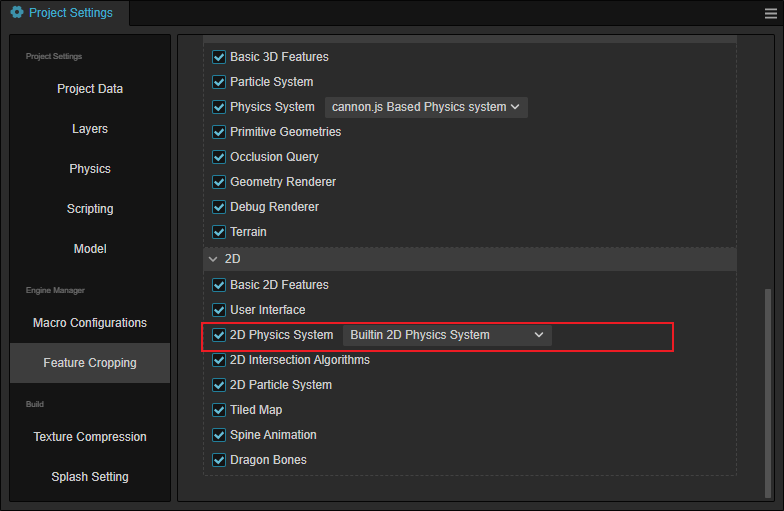This screenshot has width=784, height=511.
Task: Uncheck the Tiled Map checkbox
Action: coord(219,410)
